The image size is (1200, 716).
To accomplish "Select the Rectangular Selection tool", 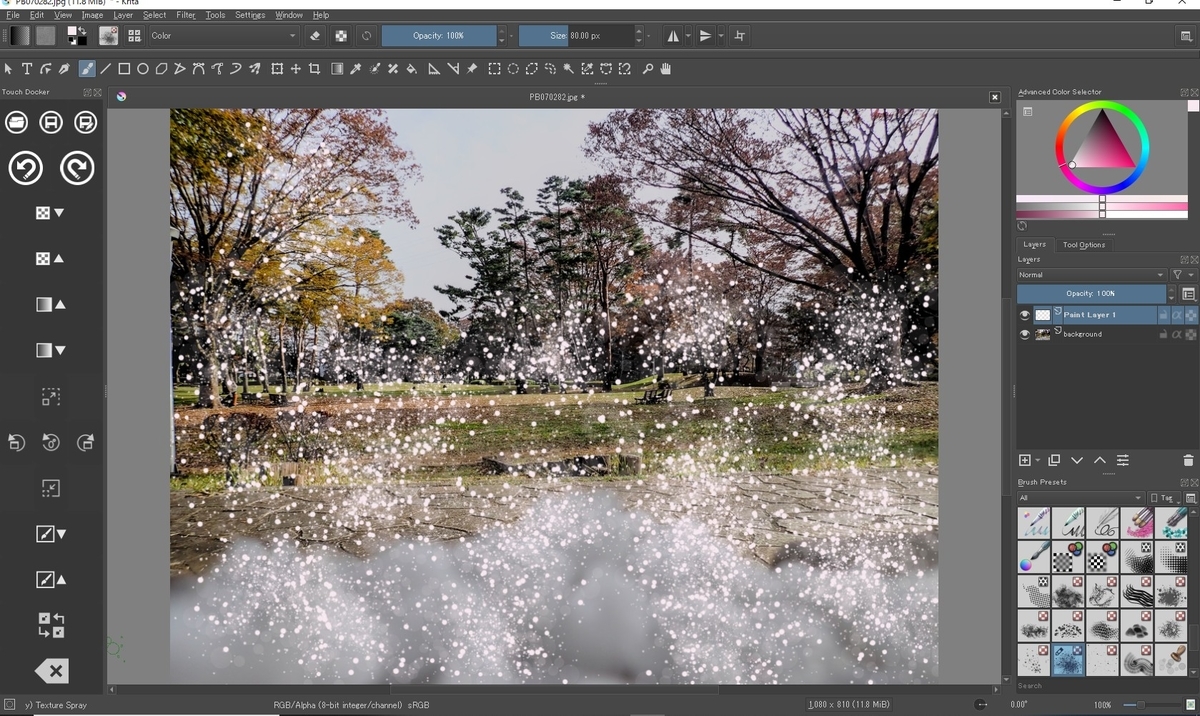I will pyautogui.click(x=494, y=69).
